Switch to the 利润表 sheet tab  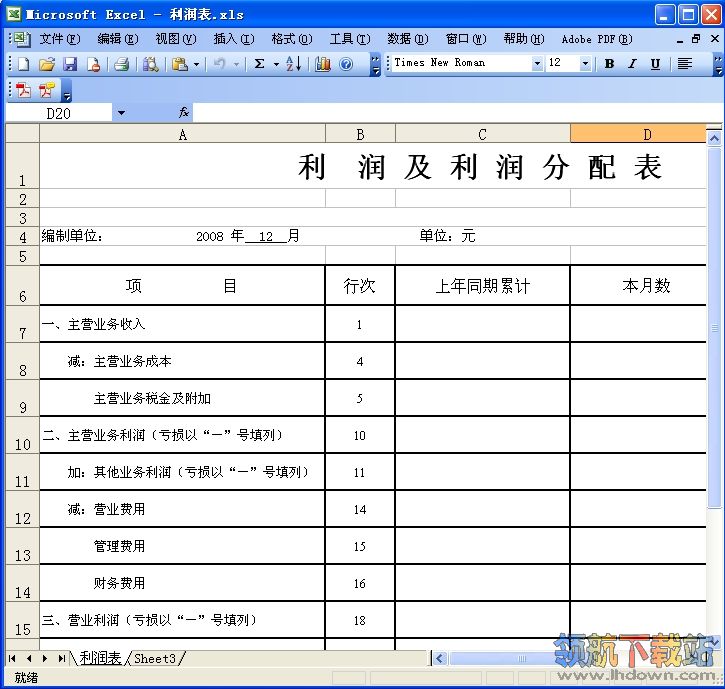(100, 658)
